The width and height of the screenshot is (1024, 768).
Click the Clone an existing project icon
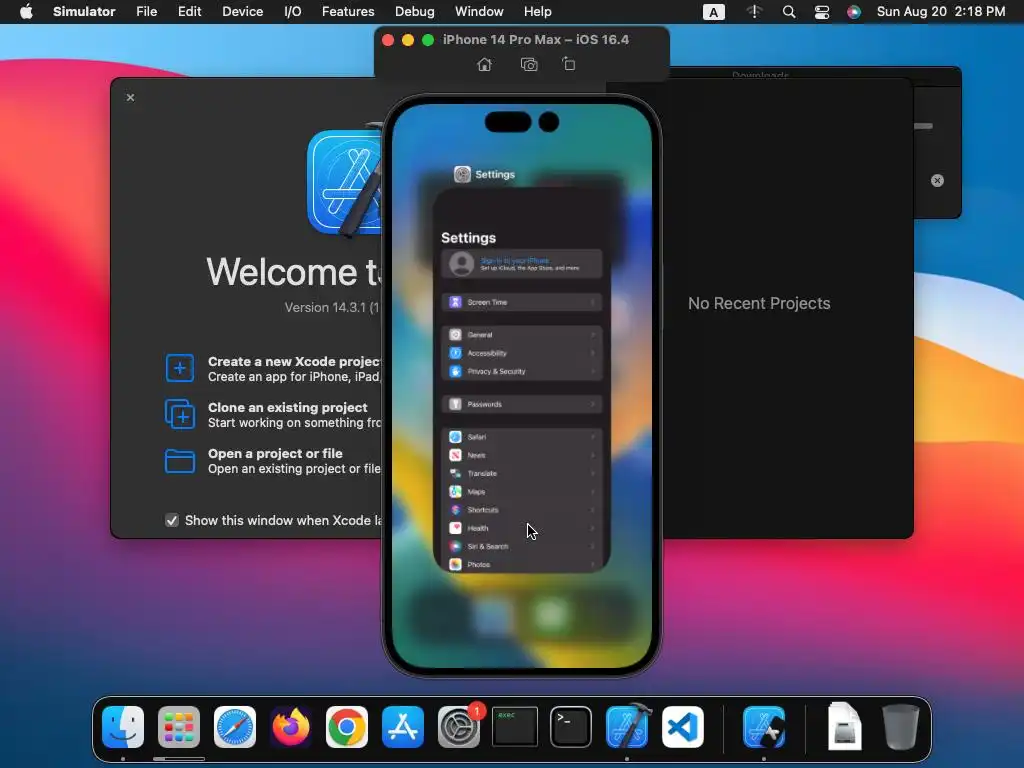coord(180,414)
